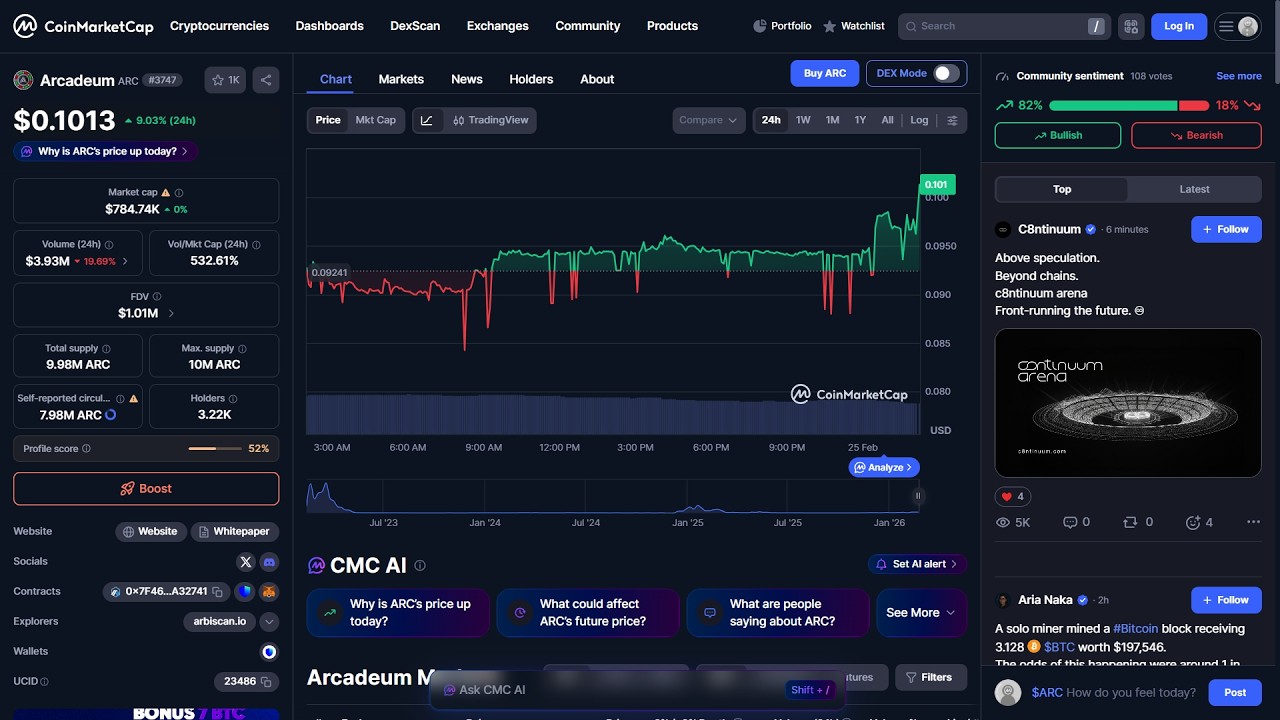This screenshot has height=720, width=1280.
Task: Select the 1W time range
Action: tap(803, 120)
